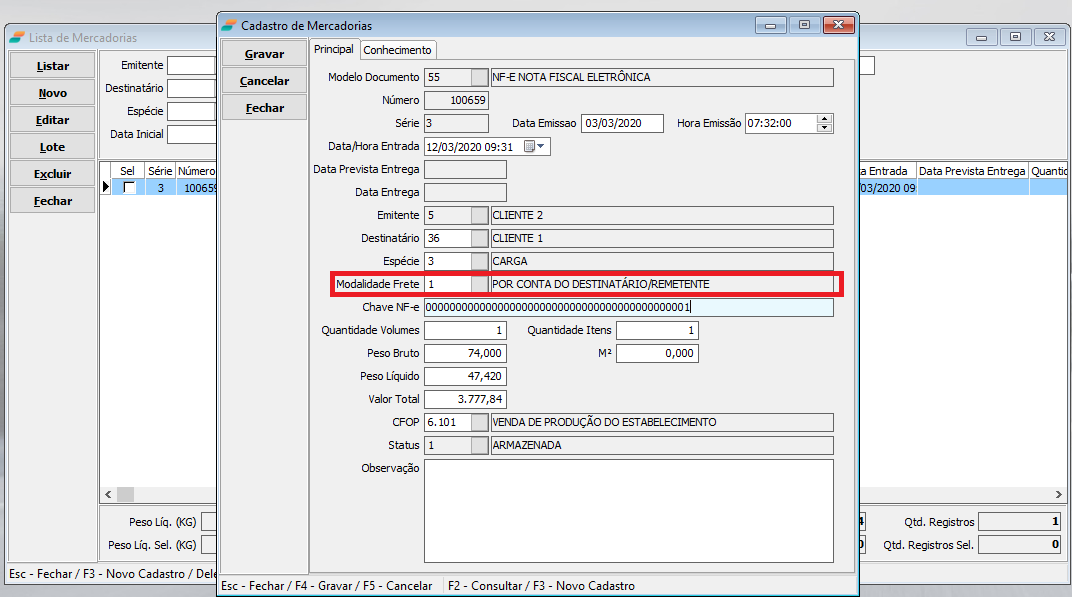Click Cadastro de Mercadorias title bar icon
Viewport: 1072px width, 597px height.
coord(229,25)
